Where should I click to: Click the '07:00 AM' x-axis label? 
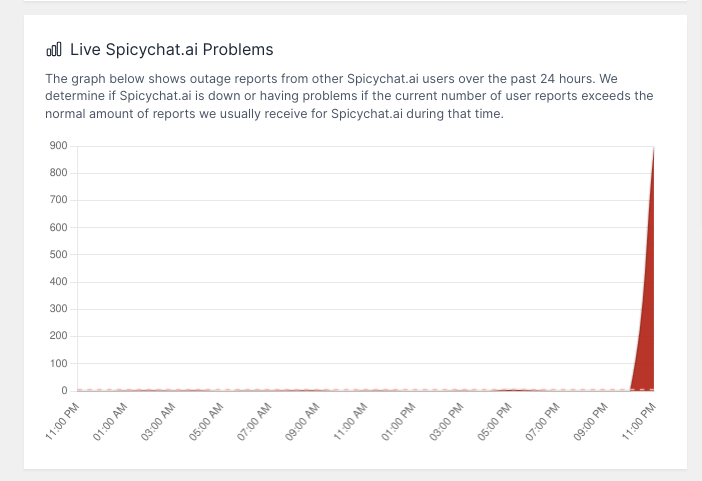pyautogui.click(x=254, y=422)
